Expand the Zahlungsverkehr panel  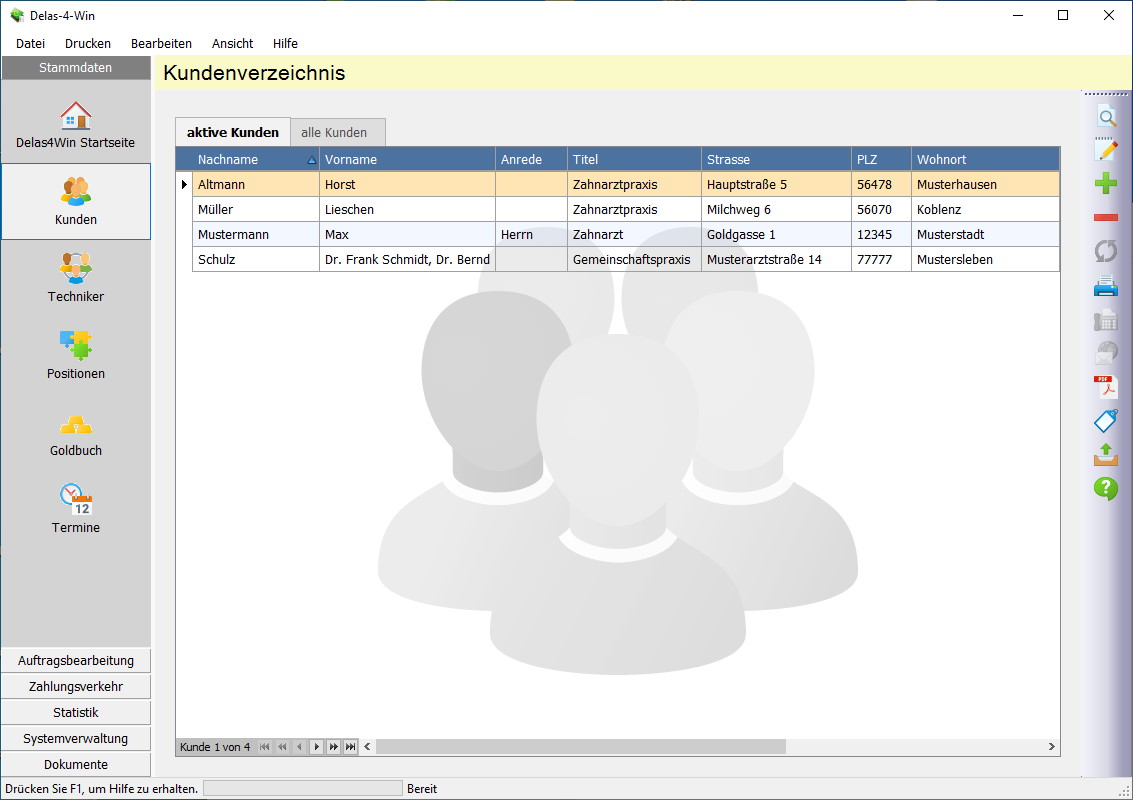(76, 686)
